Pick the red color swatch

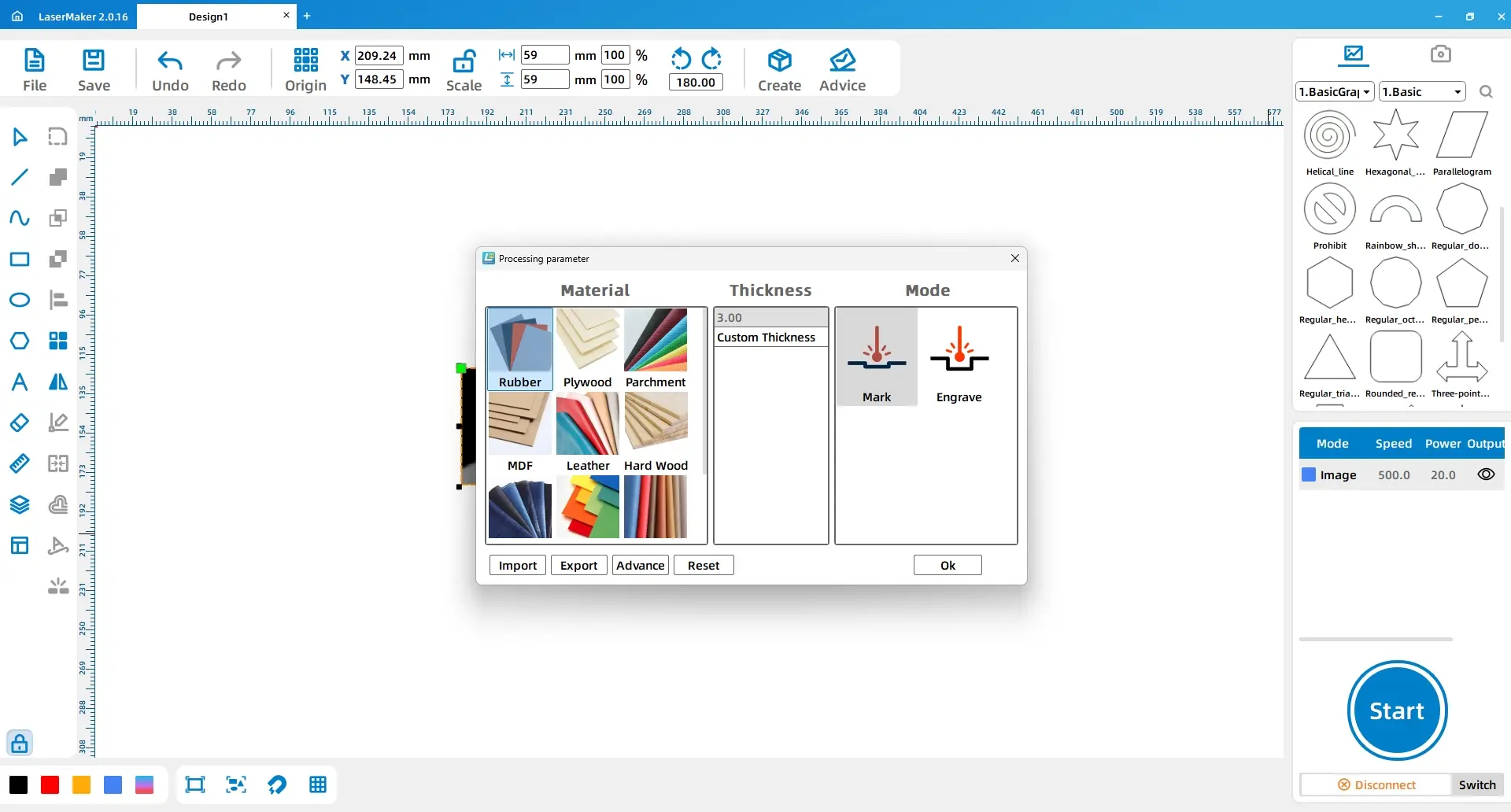50,784
